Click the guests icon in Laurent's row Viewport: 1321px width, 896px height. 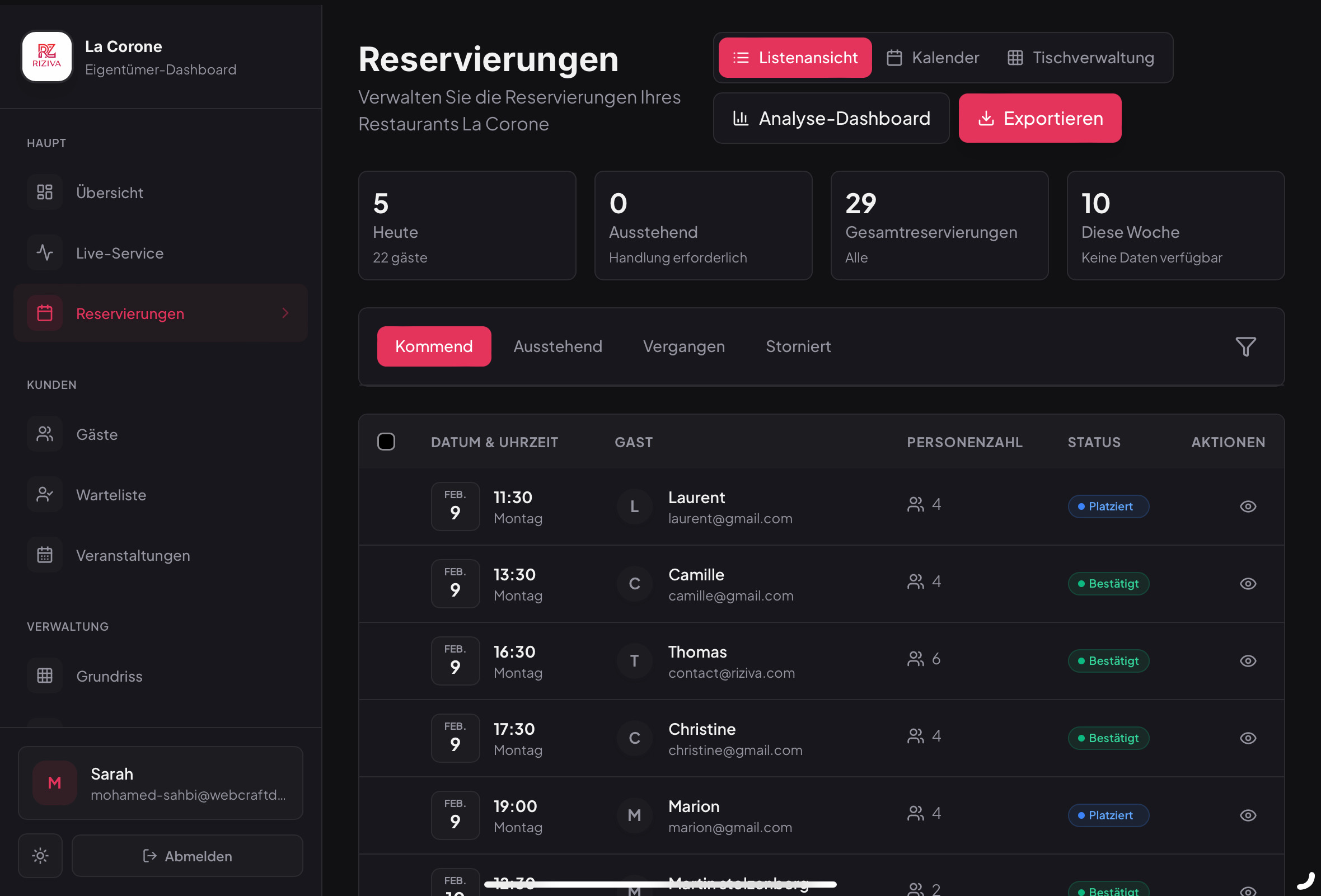(916, 505)
